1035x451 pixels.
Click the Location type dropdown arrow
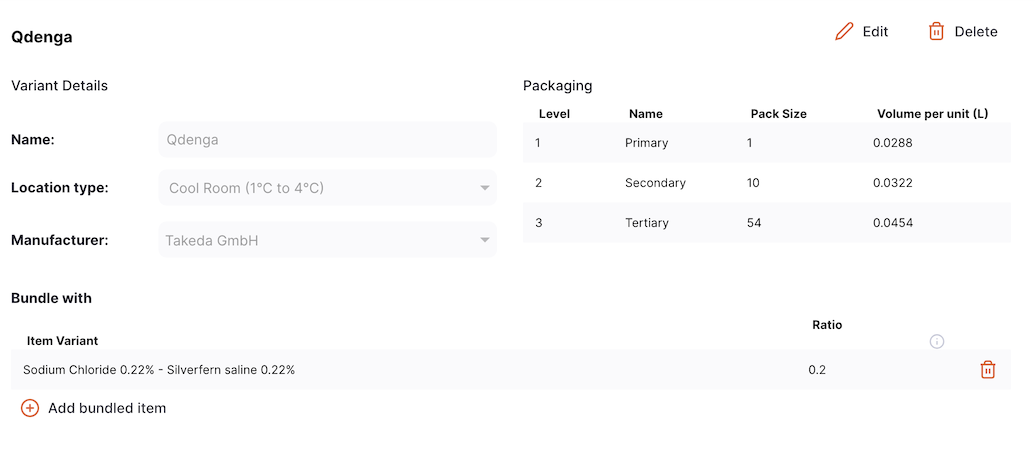[x=484, y=188]
